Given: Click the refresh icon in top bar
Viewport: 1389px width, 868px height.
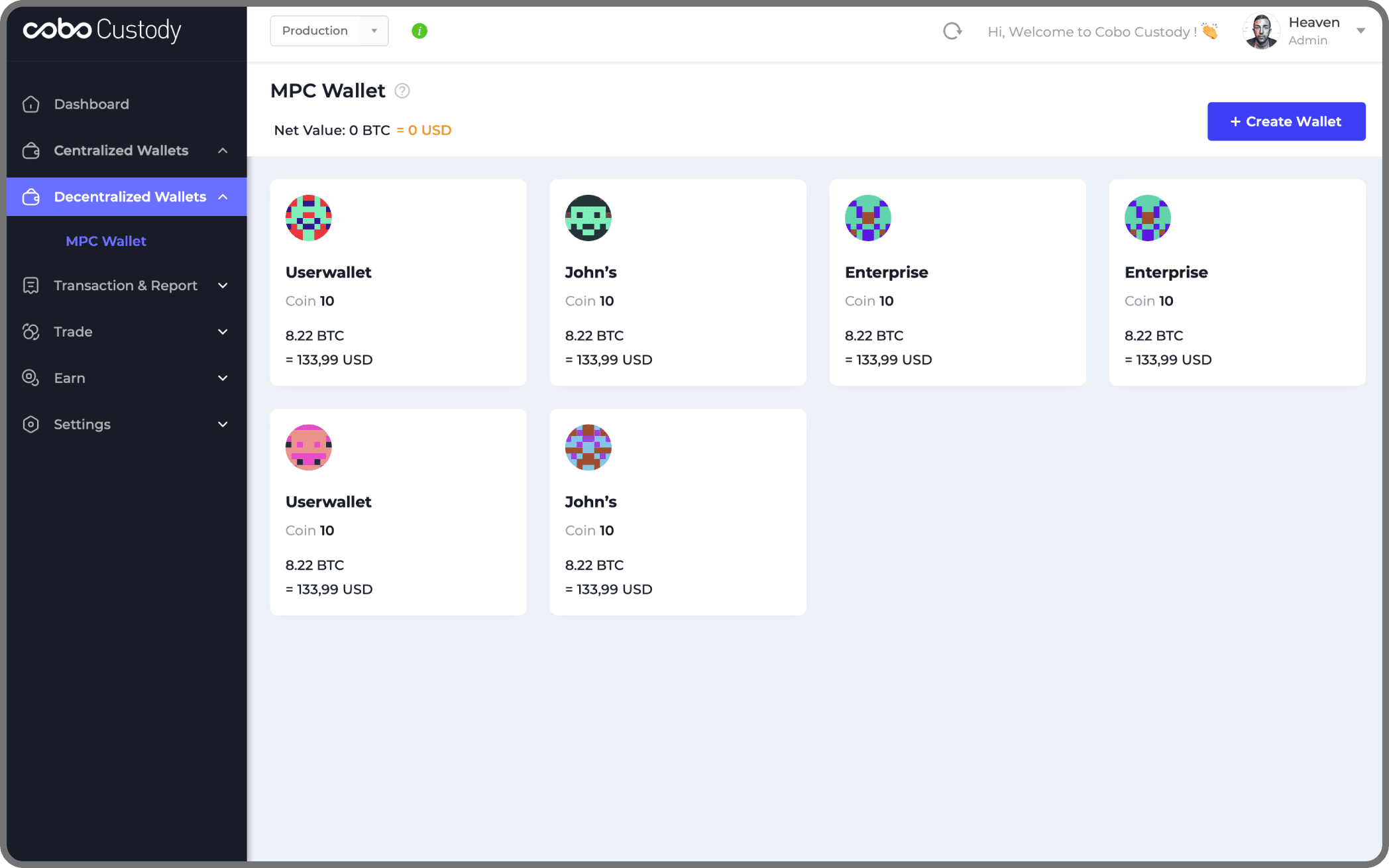Looking at the screenshot, I should (x=952, y=31).
